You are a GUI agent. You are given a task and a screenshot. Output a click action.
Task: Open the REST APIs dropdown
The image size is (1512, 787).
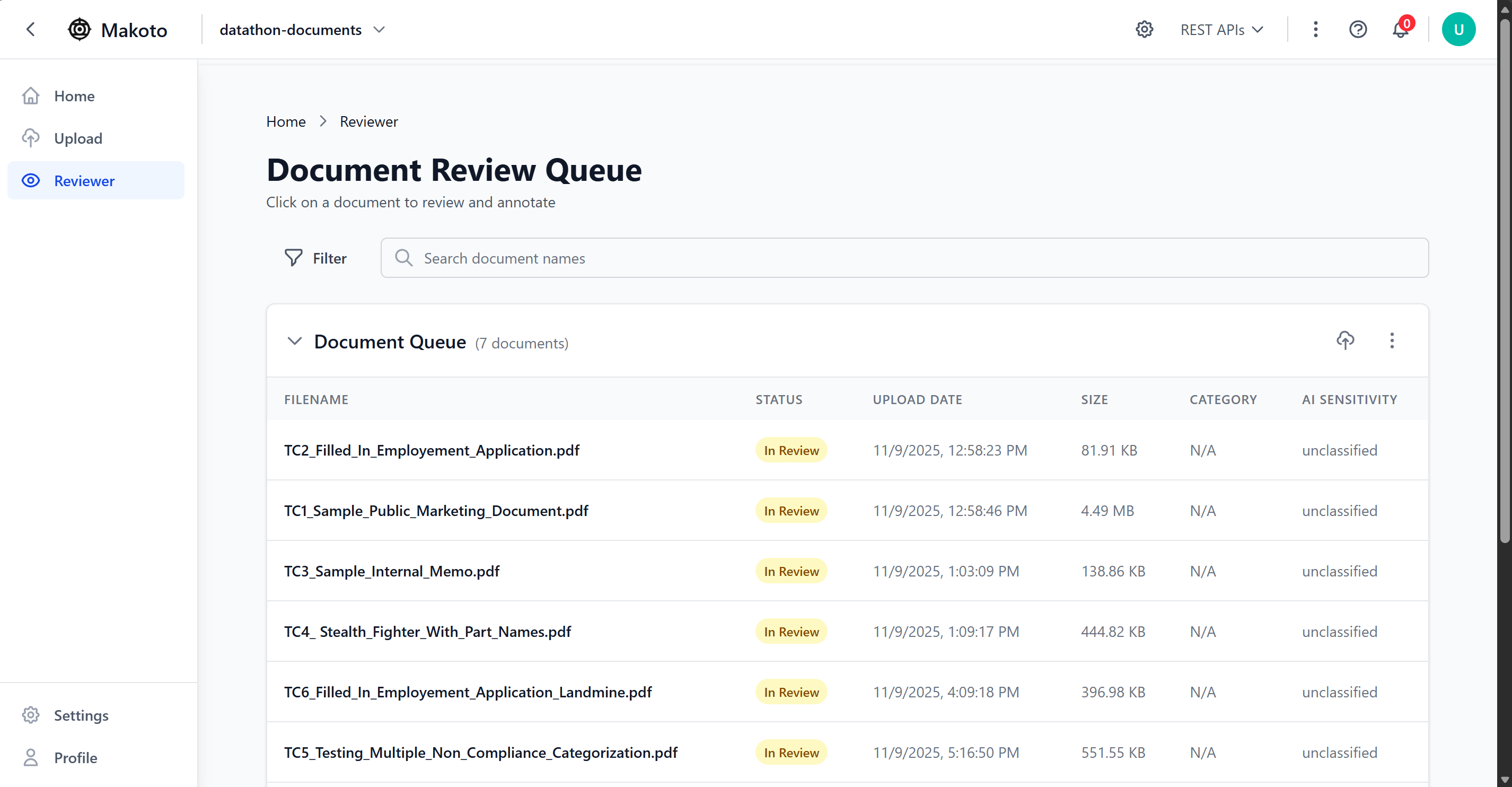click(x=1221, y=29)
